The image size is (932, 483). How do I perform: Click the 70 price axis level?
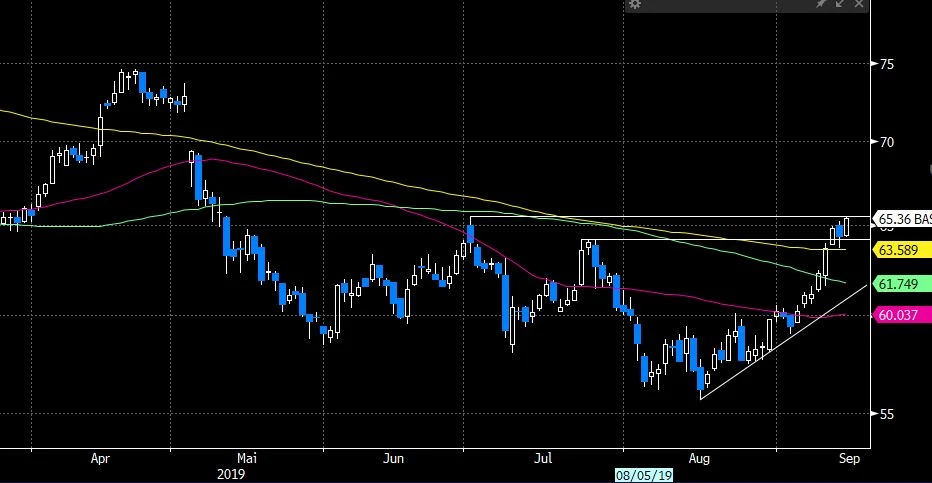pos(887,142)
